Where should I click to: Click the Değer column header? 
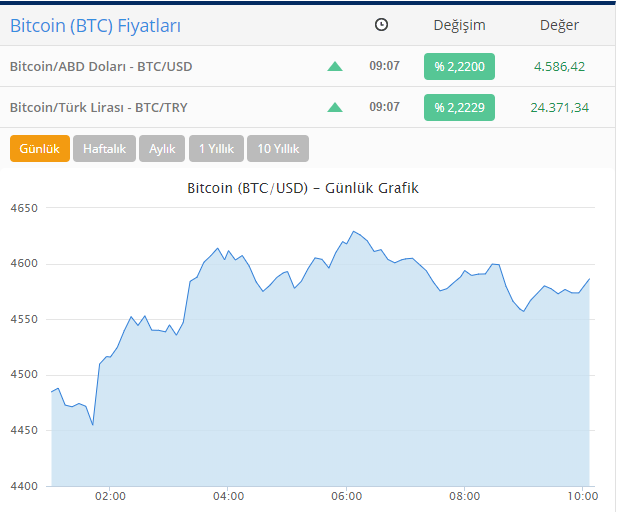559,26
